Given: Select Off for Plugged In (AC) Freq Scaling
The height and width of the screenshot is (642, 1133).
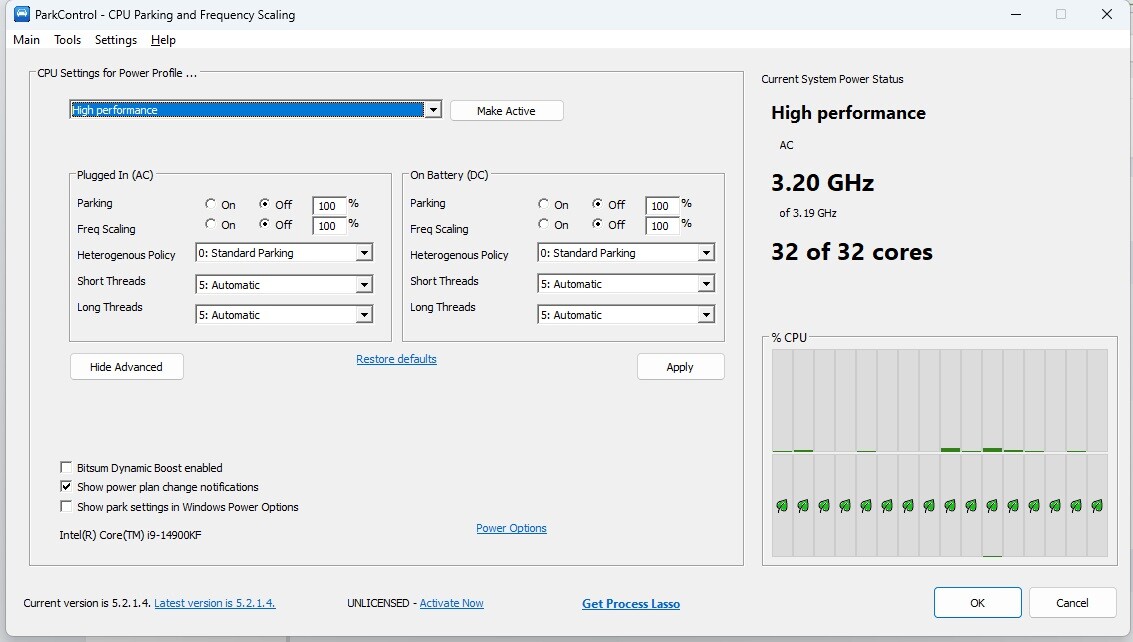Looking at the screenshot, I should coord(264,224).
